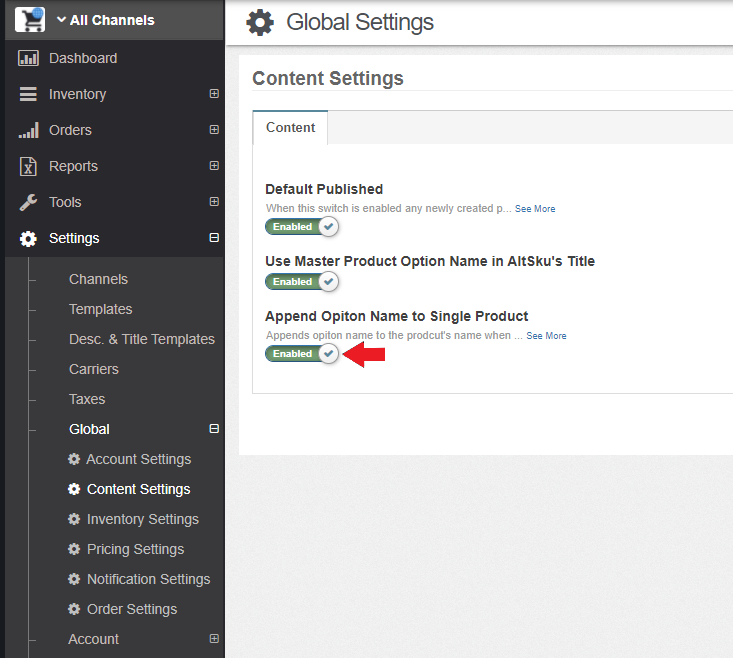Click the Orders bar graph icon
Image resolution: width=733 pixels, height=658 pixels.
click(x=29, y=130)
